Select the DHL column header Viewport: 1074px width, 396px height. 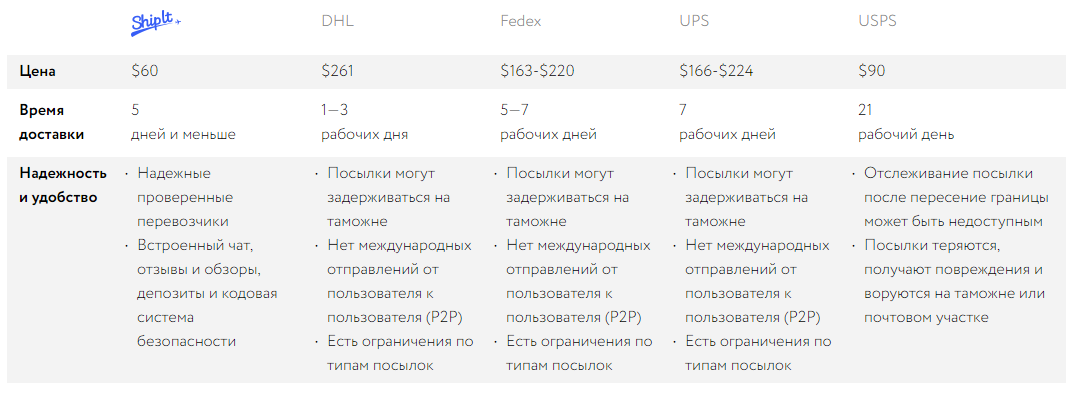(x=338, y=21)
